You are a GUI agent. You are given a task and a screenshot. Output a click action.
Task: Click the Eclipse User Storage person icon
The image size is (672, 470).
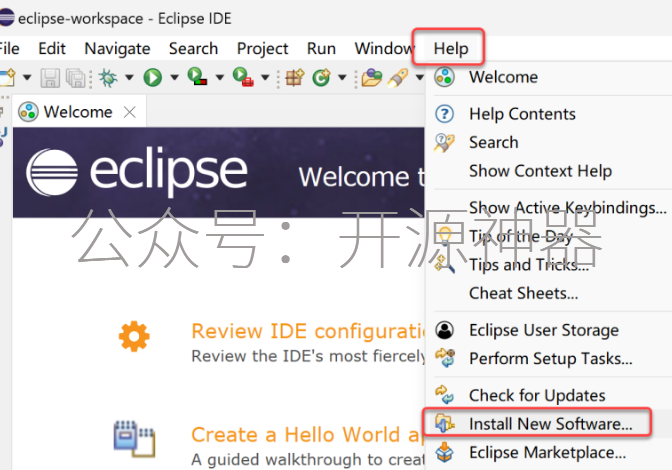[444, 330]
